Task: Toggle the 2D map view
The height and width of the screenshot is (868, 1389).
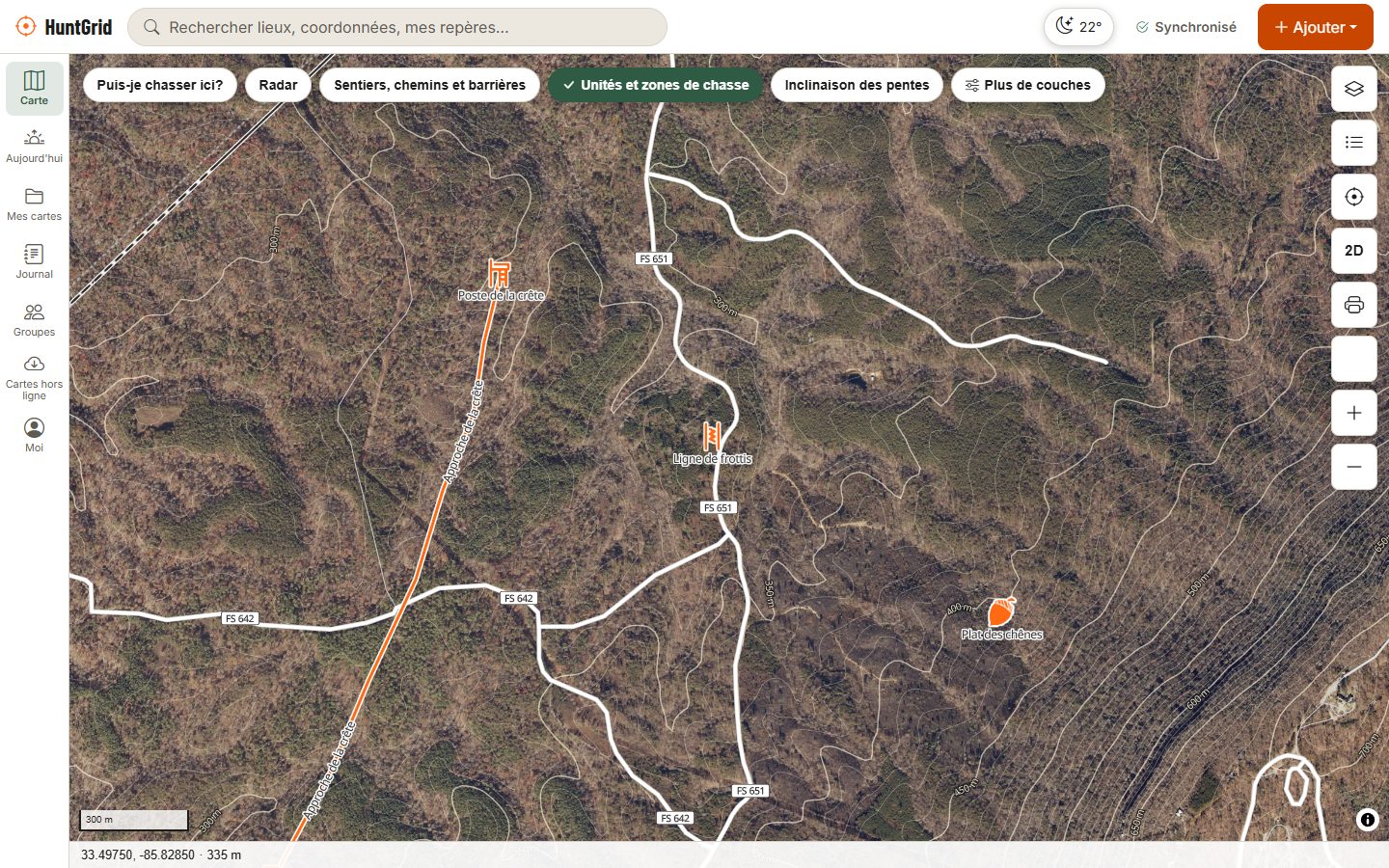Action: pyautogui.click(x=1354, y=251)
